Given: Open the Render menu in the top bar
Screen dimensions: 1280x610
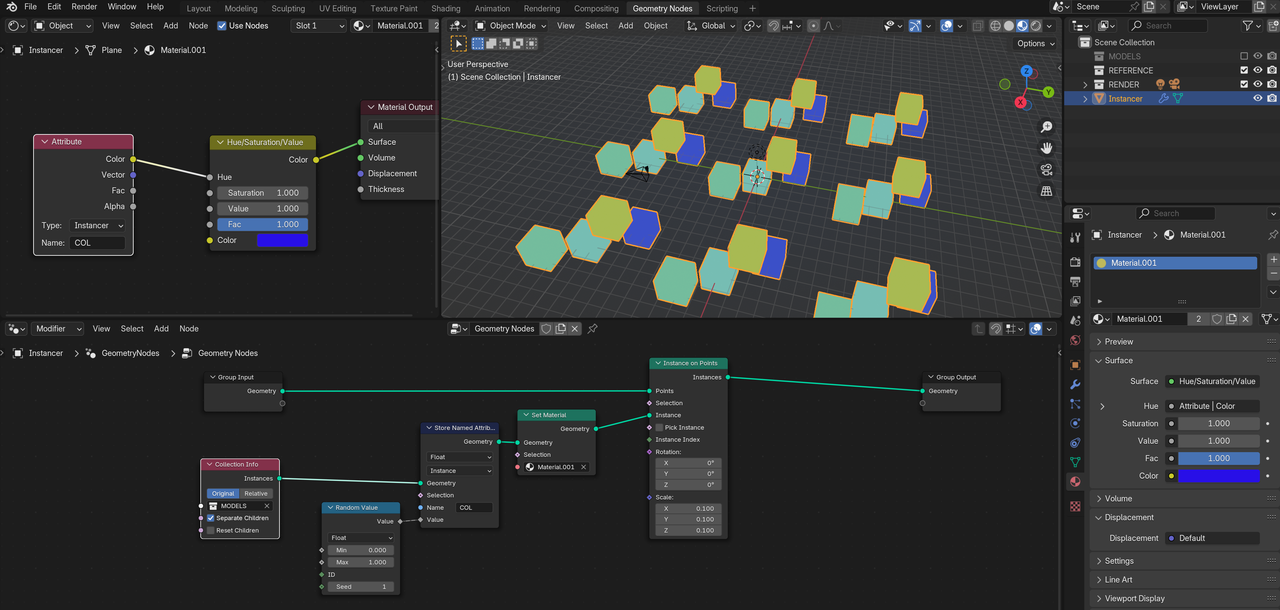Looking at the screenshot, I should (x=84, y=7).
